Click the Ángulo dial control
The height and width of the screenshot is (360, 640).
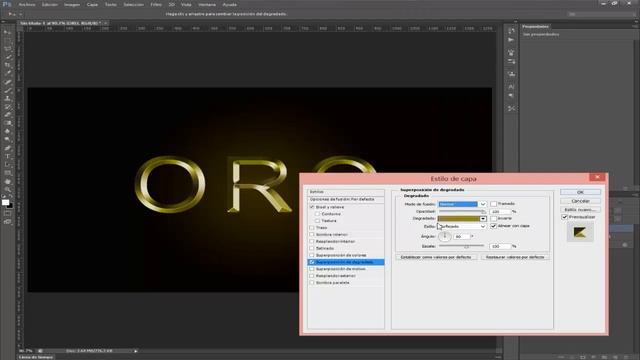pyautogui.click(x=444, y=236)
